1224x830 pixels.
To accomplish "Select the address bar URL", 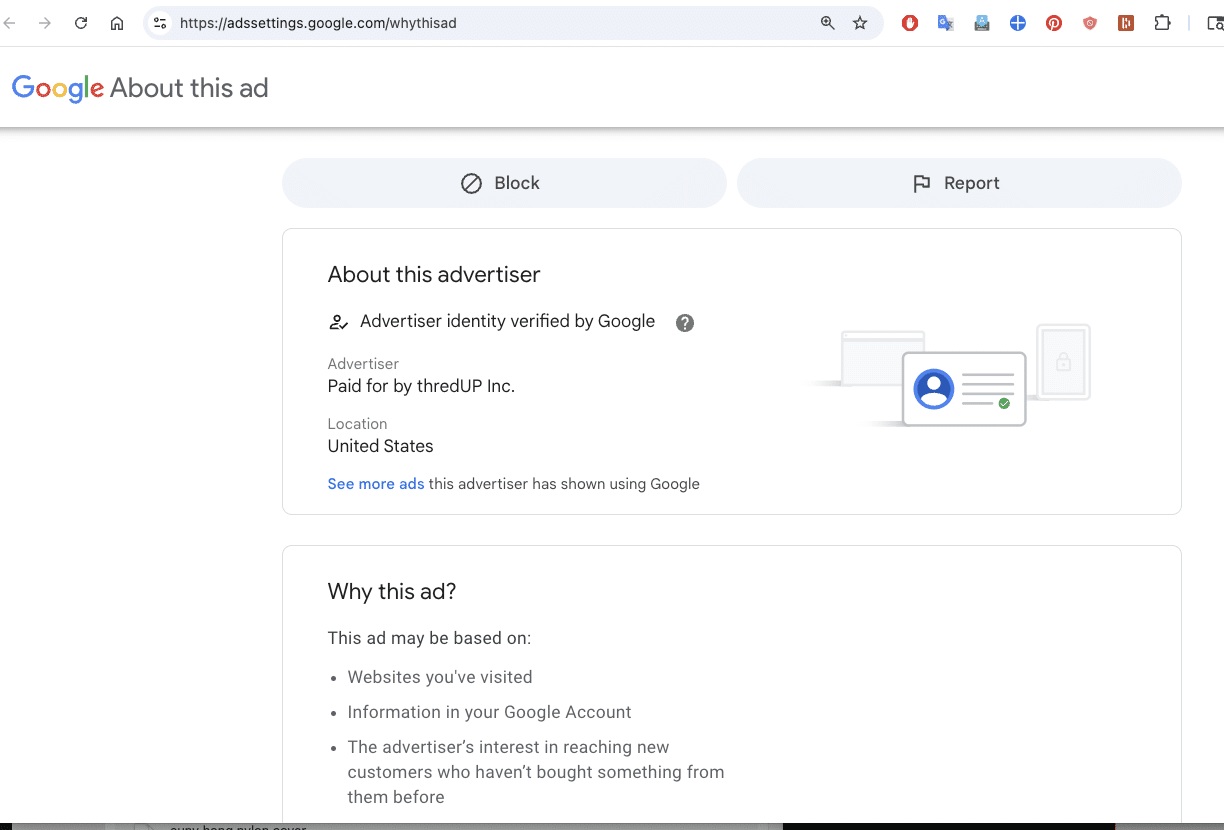I will [318, 21].
